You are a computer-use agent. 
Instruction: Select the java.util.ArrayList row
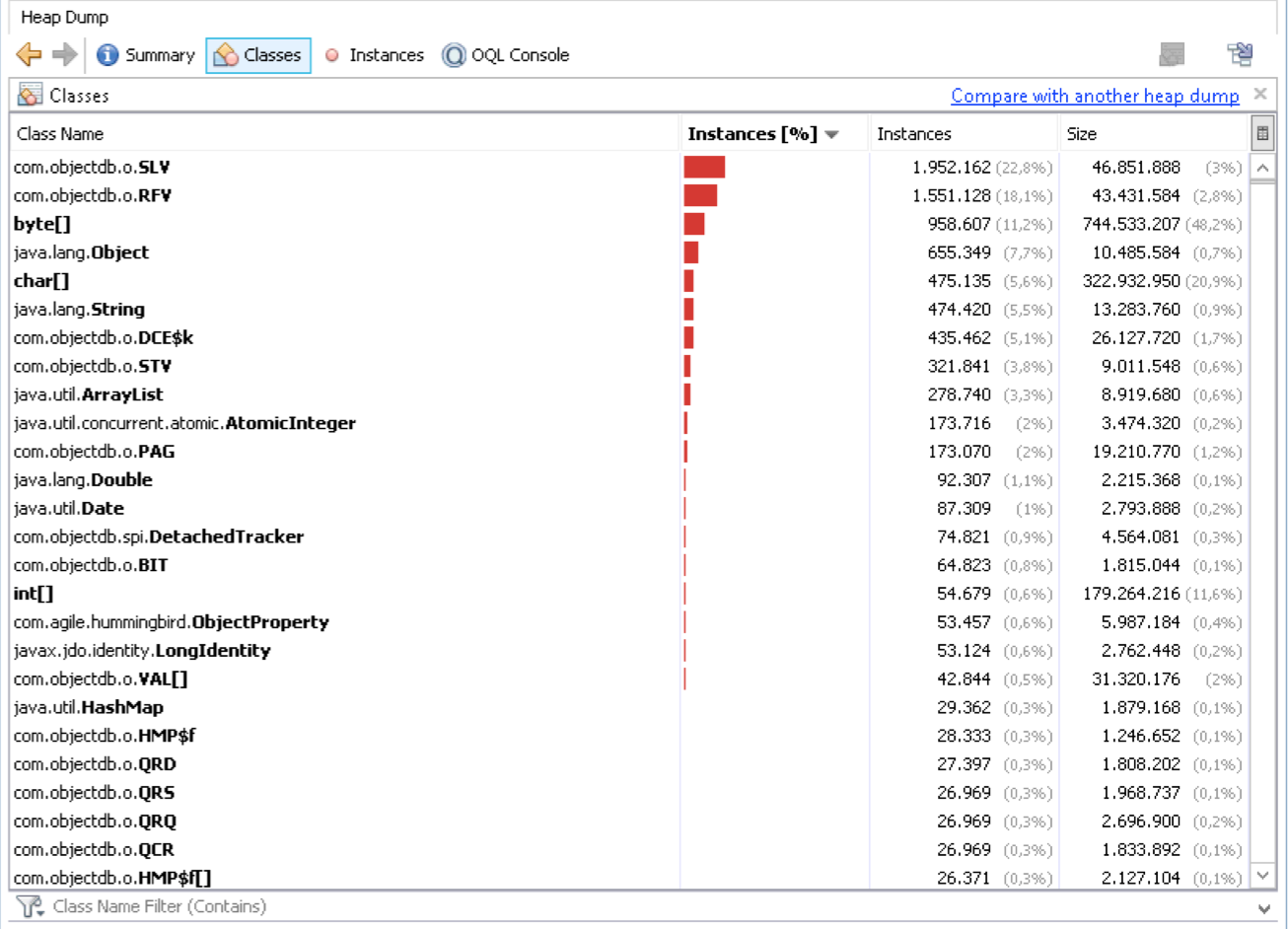(630, 394)
